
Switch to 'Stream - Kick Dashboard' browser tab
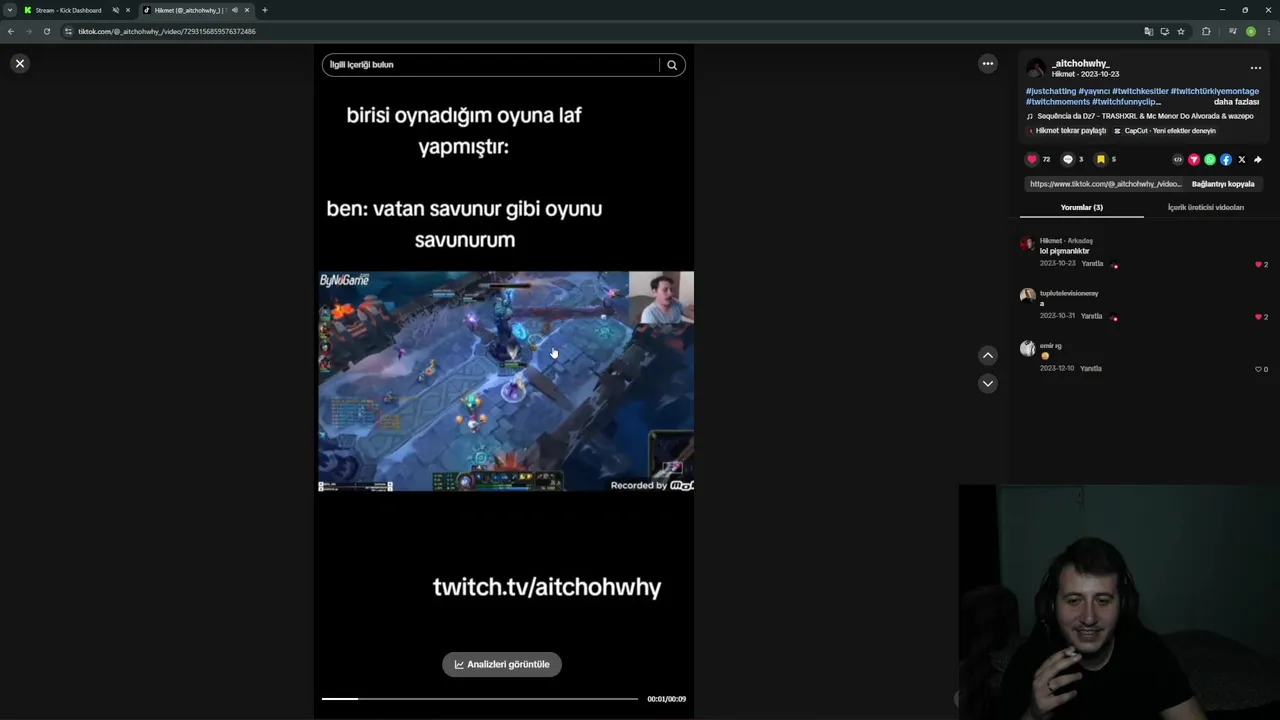click(x=68, y=10)
